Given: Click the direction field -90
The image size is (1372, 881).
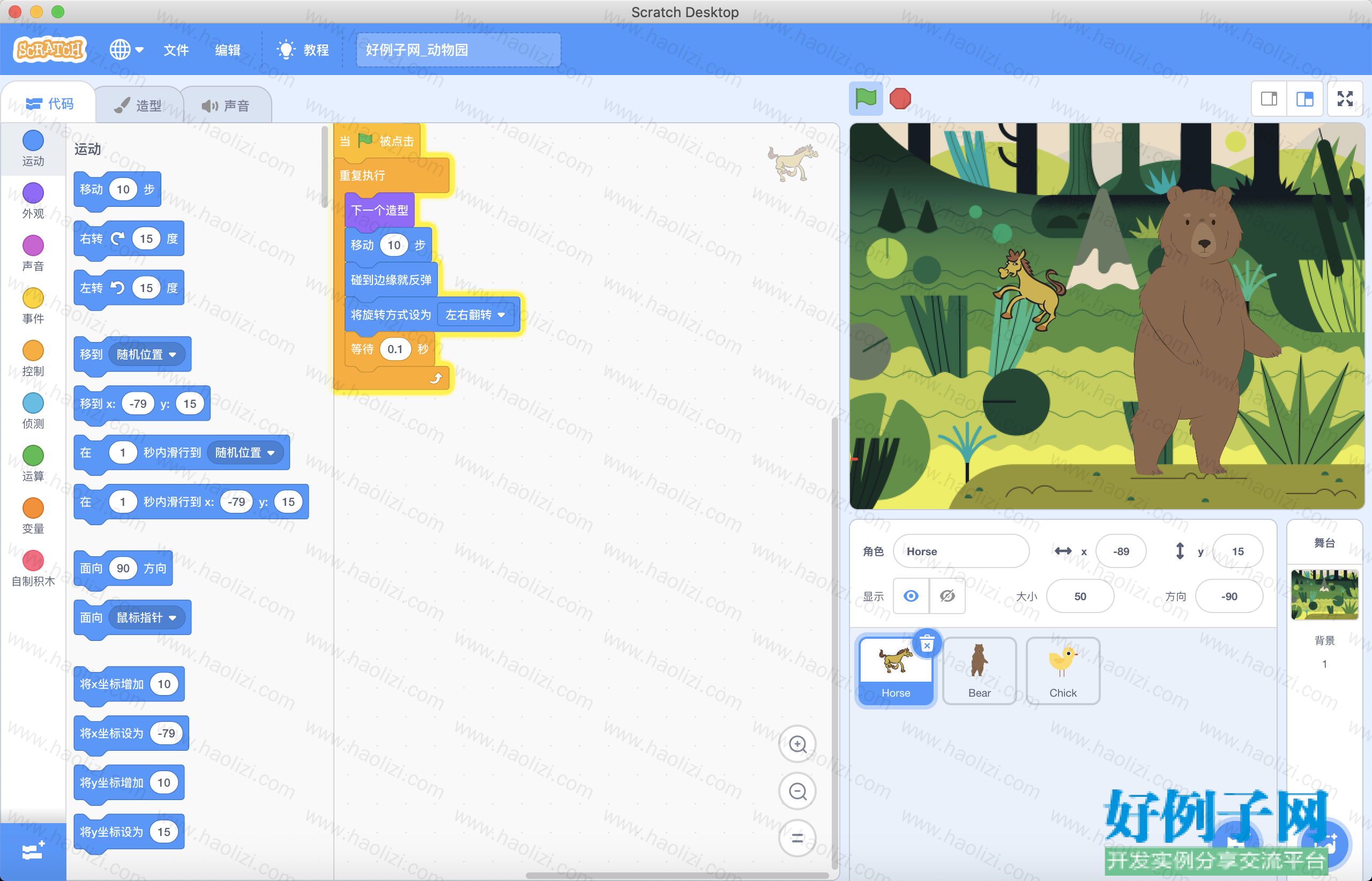Looking at the screenshot, I should pyautogui.click(x=1228, y=596).
